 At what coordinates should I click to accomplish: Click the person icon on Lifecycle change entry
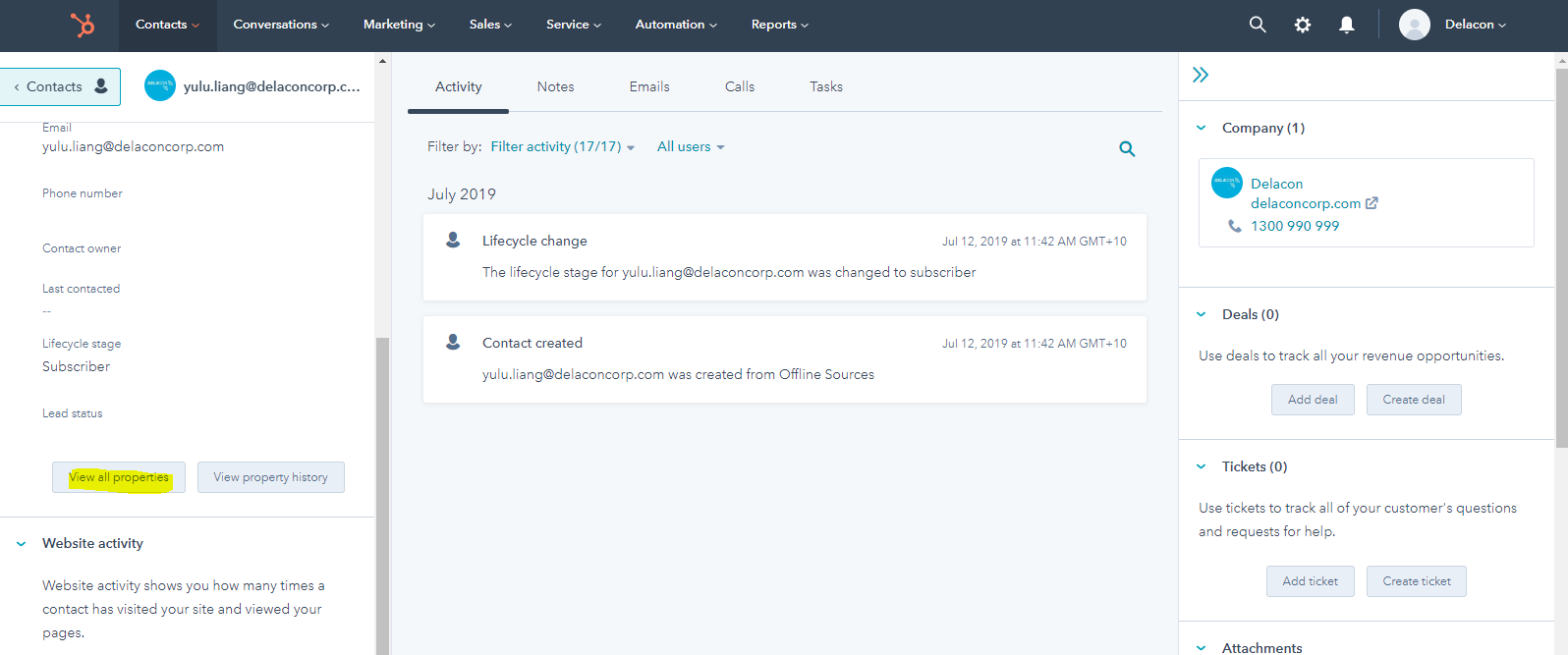pyautogui.click(x=453, y=240)
